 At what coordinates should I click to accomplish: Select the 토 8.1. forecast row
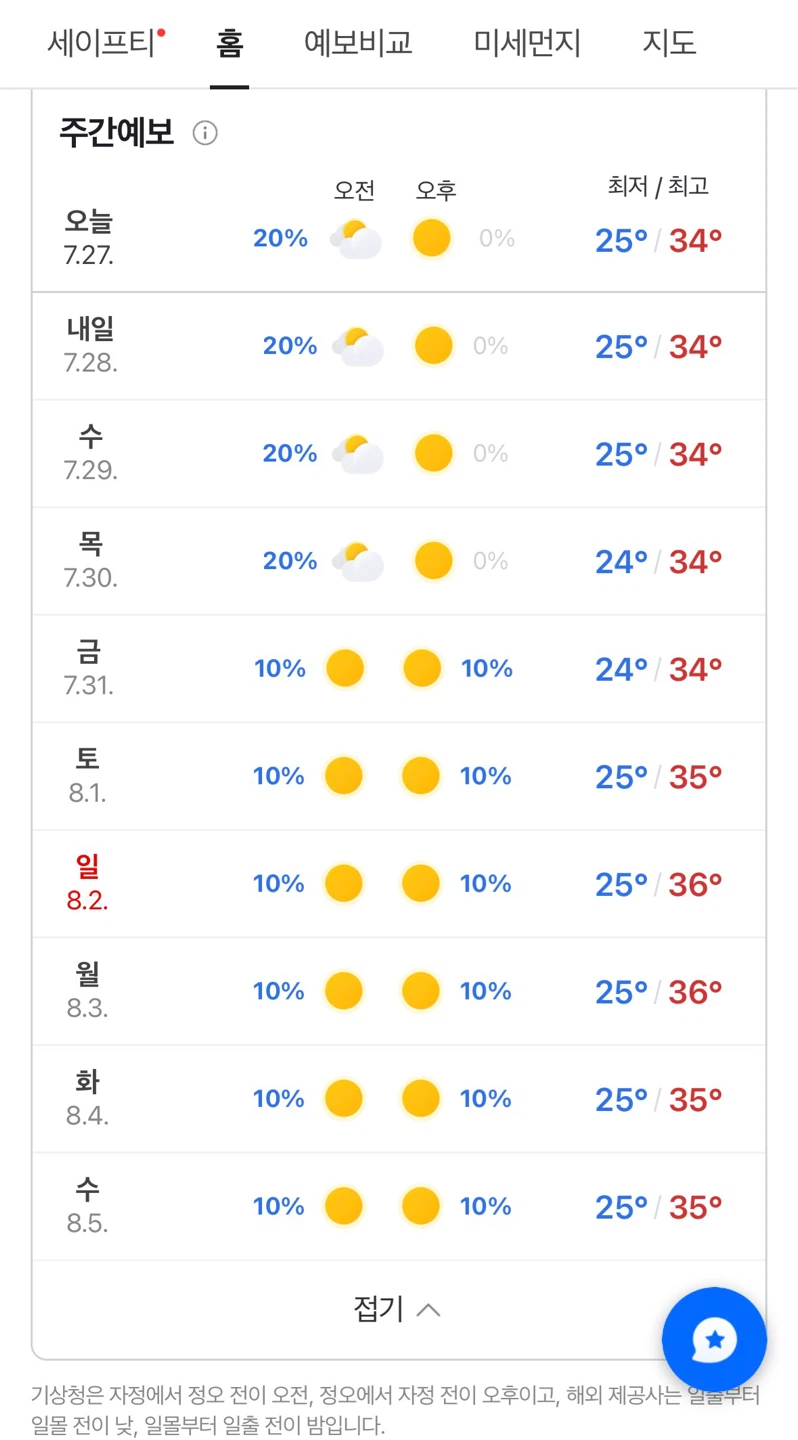tap(399, 776)
